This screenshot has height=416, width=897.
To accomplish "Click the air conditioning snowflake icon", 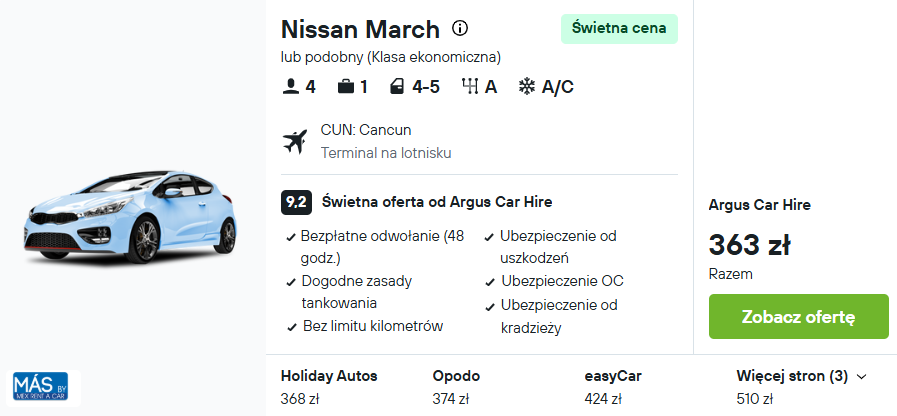I will tap(526, 87).
